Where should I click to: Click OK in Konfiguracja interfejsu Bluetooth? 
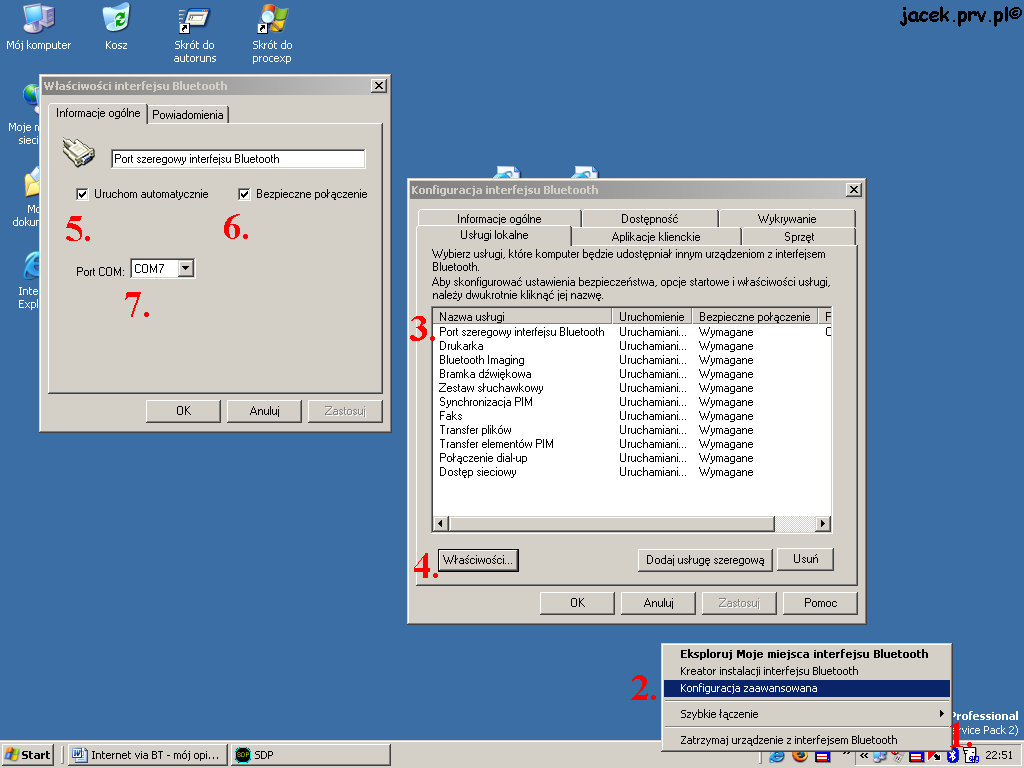pyautogui.click(x=577, y=603)
